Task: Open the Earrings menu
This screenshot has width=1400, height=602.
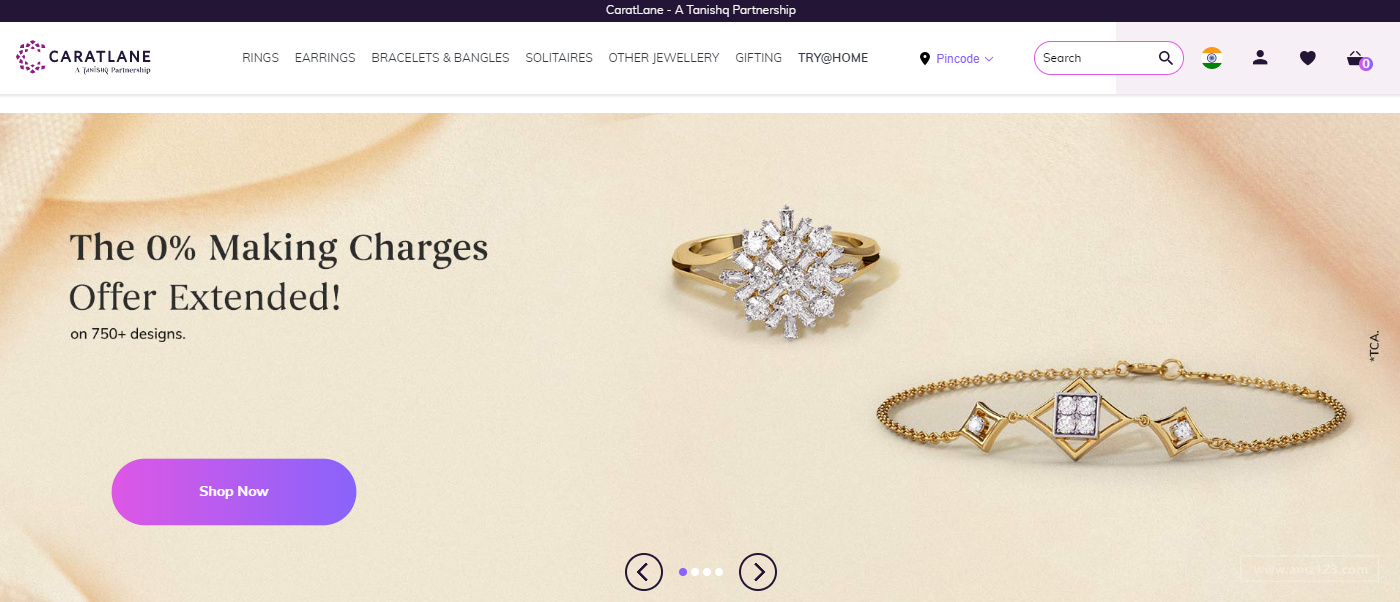Action: coord(325,58)
